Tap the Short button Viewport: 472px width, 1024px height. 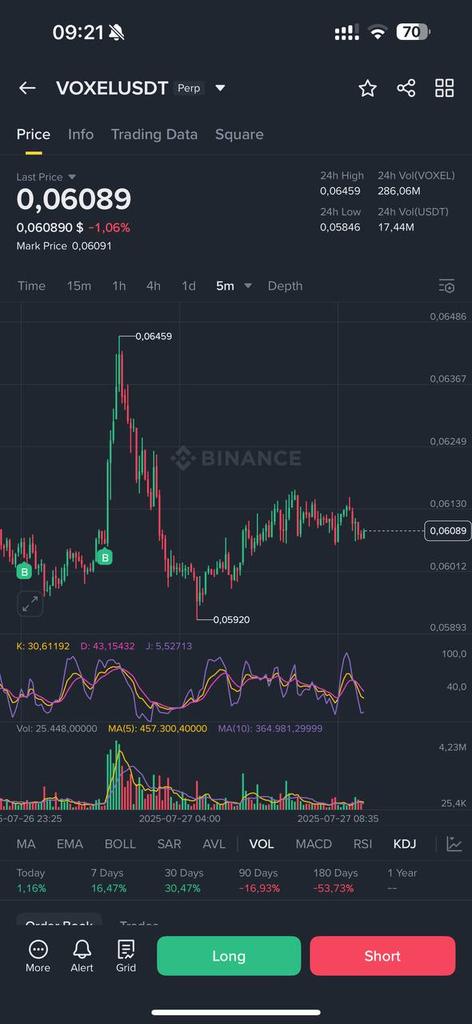click(x=383, y=956)
